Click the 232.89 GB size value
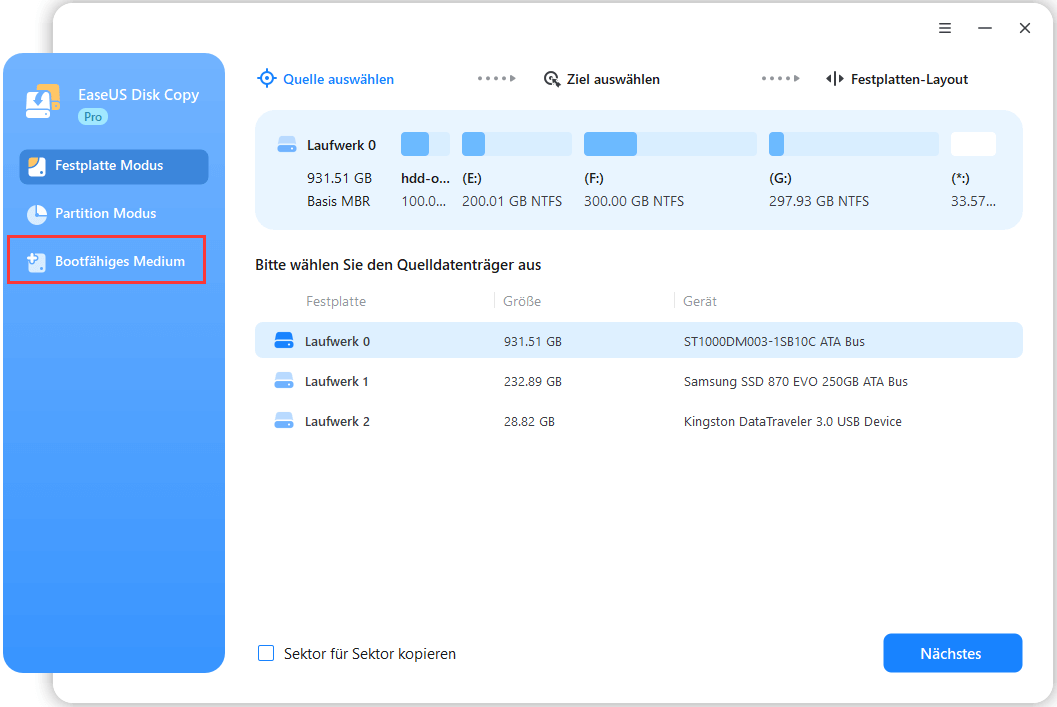The width and height of the screenshot is (1057, 707). pos(533,381)
